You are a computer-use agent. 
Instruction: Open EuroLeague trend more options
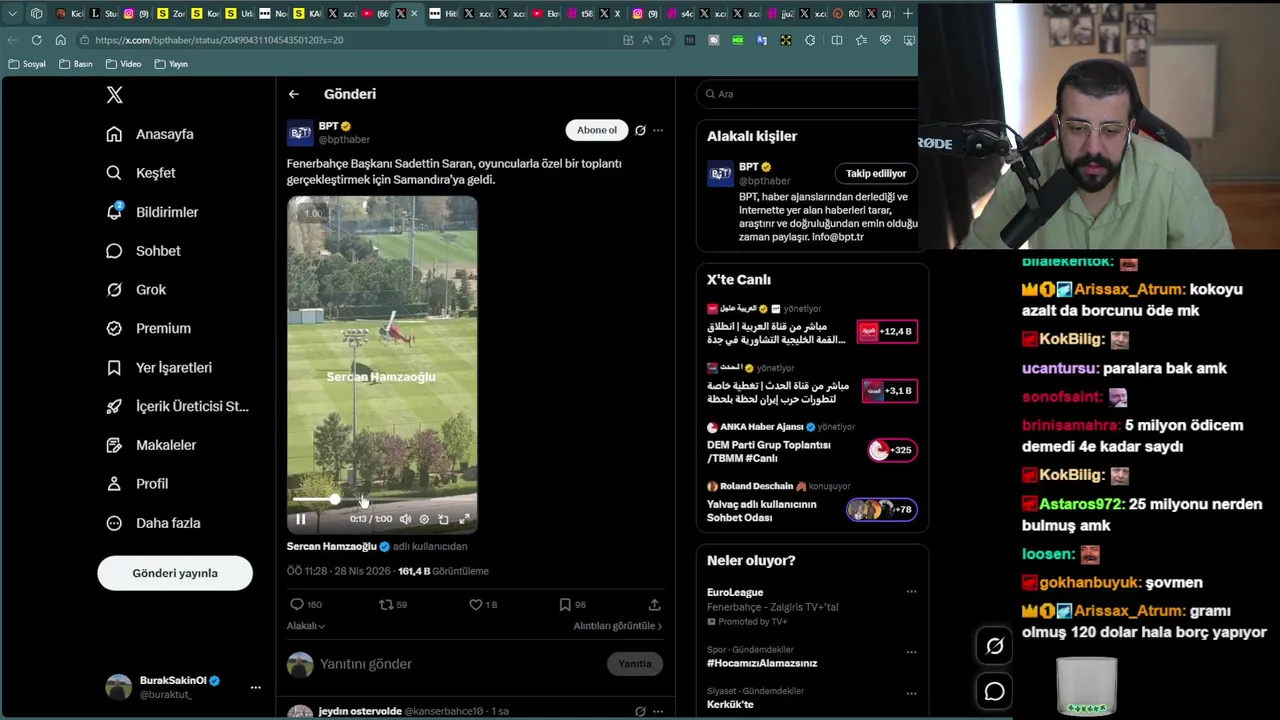coord(911,592)
